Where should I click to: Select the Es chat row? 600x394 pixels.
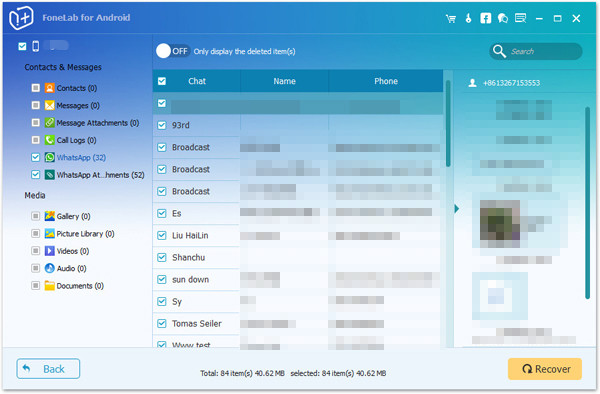click(x=298, y=213)
